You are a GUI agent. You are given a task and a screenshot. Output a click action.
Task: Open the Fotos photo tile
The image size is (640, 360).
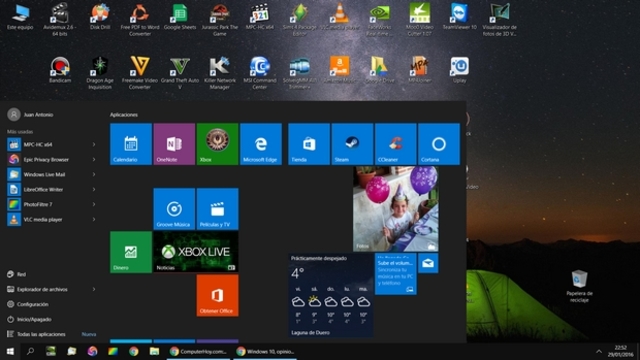click(396, 209)
